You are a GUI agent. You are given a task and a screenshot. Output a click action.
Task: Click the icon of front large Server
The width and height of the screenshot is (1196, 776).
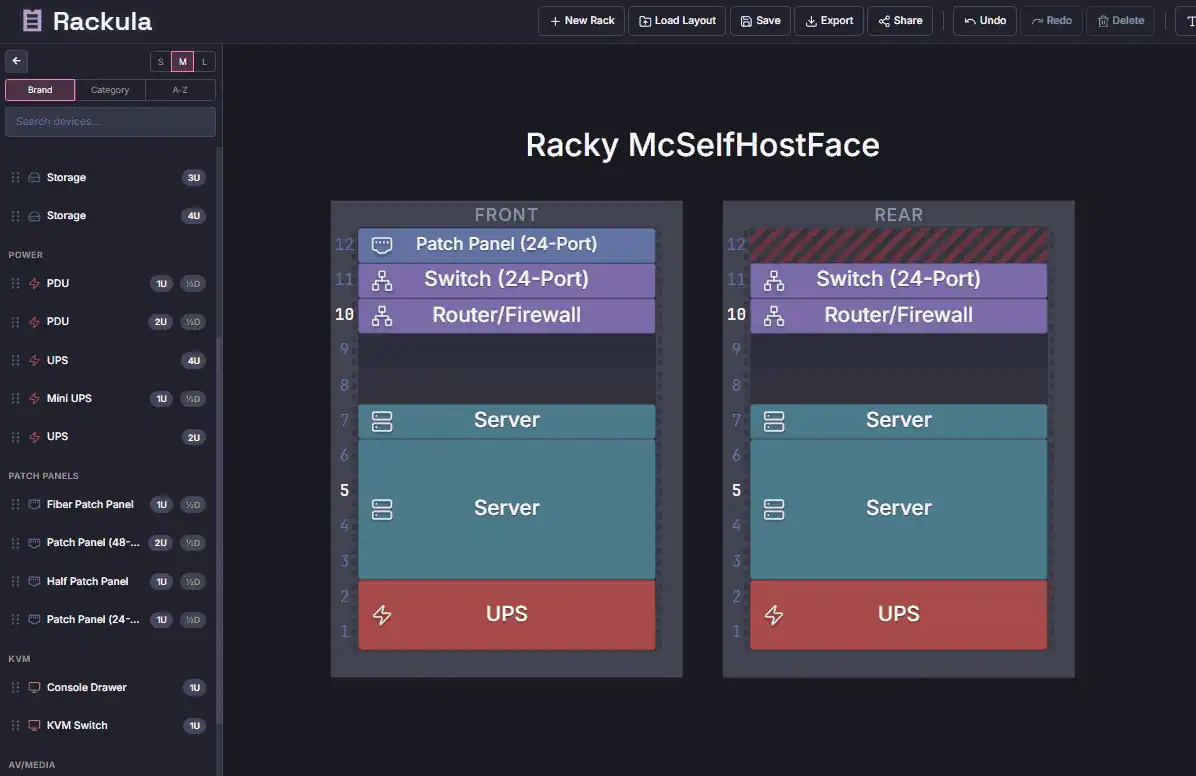point(382,509)
